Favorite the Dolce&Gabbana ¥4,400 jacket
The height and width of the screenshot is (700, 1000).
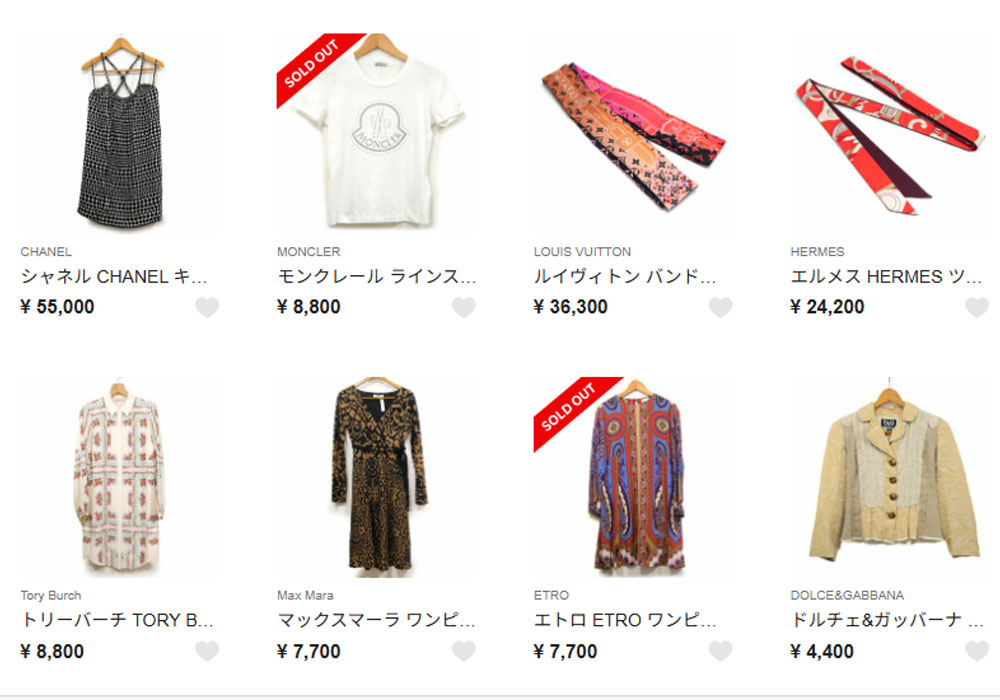(976, 651)
